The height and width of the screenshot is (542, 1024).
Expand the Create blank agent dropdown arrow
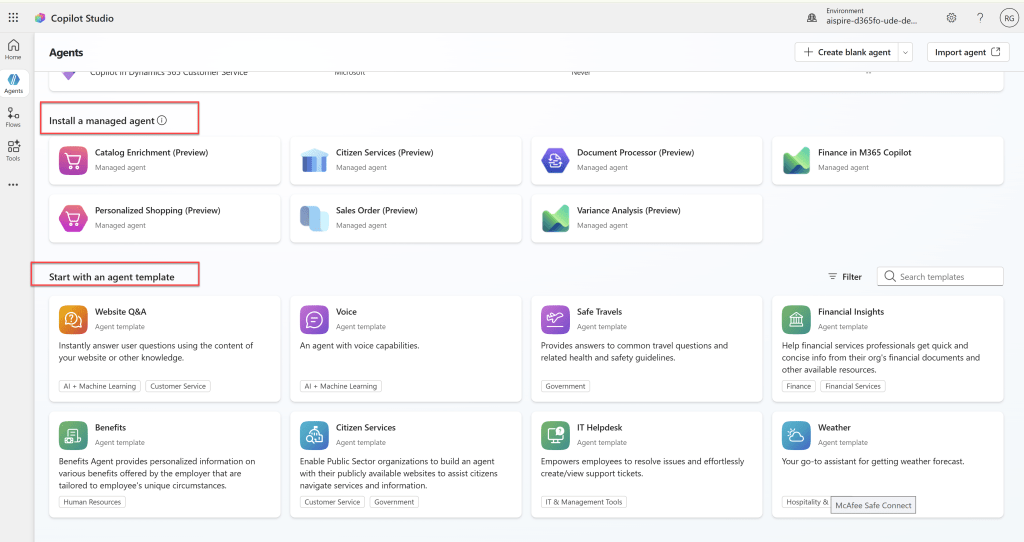tap(905, 52)
